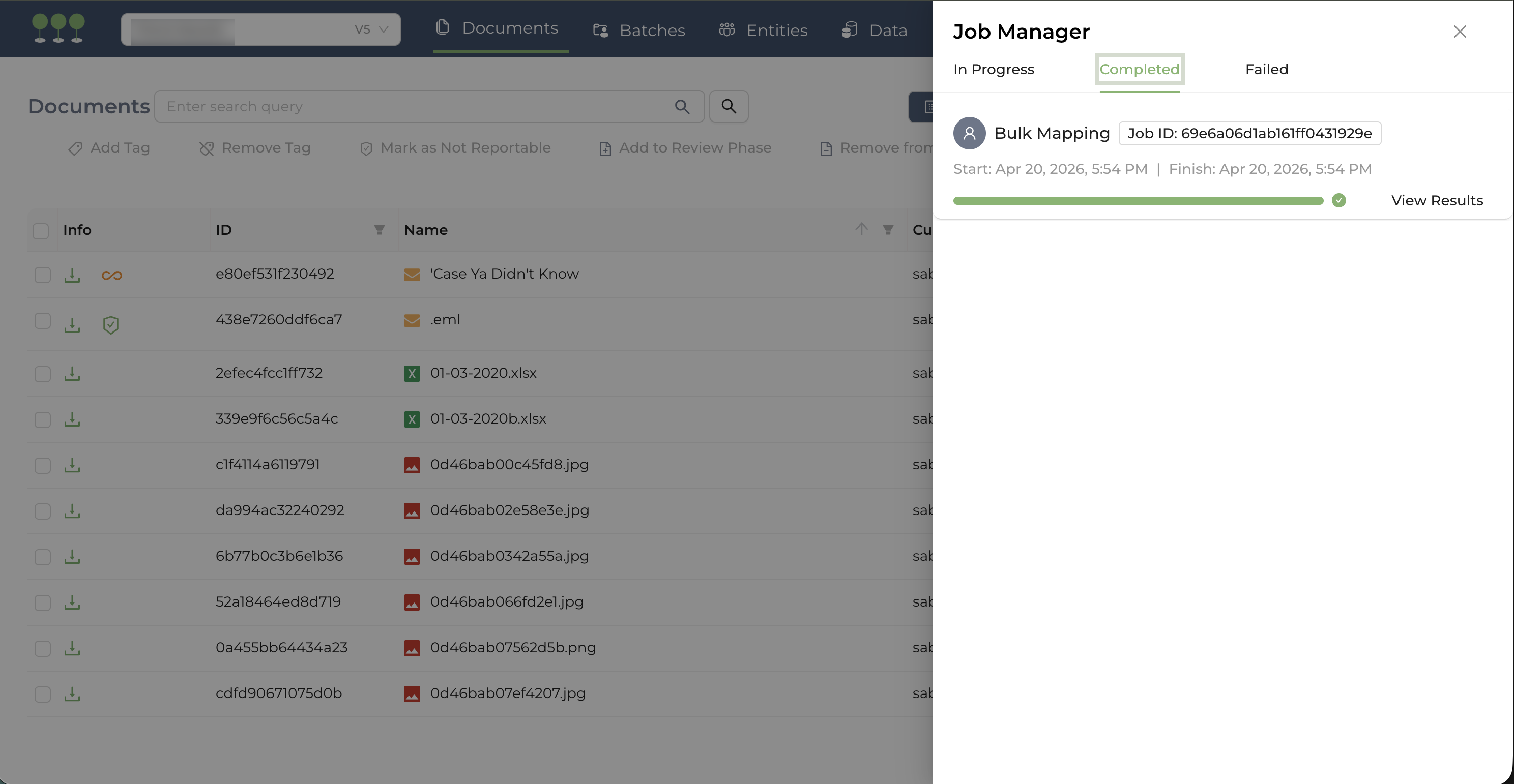Viewport: 1514px width, 784px height.
Task: Open the filter dropdown on the Name column
Action: [x=887, y=230]
